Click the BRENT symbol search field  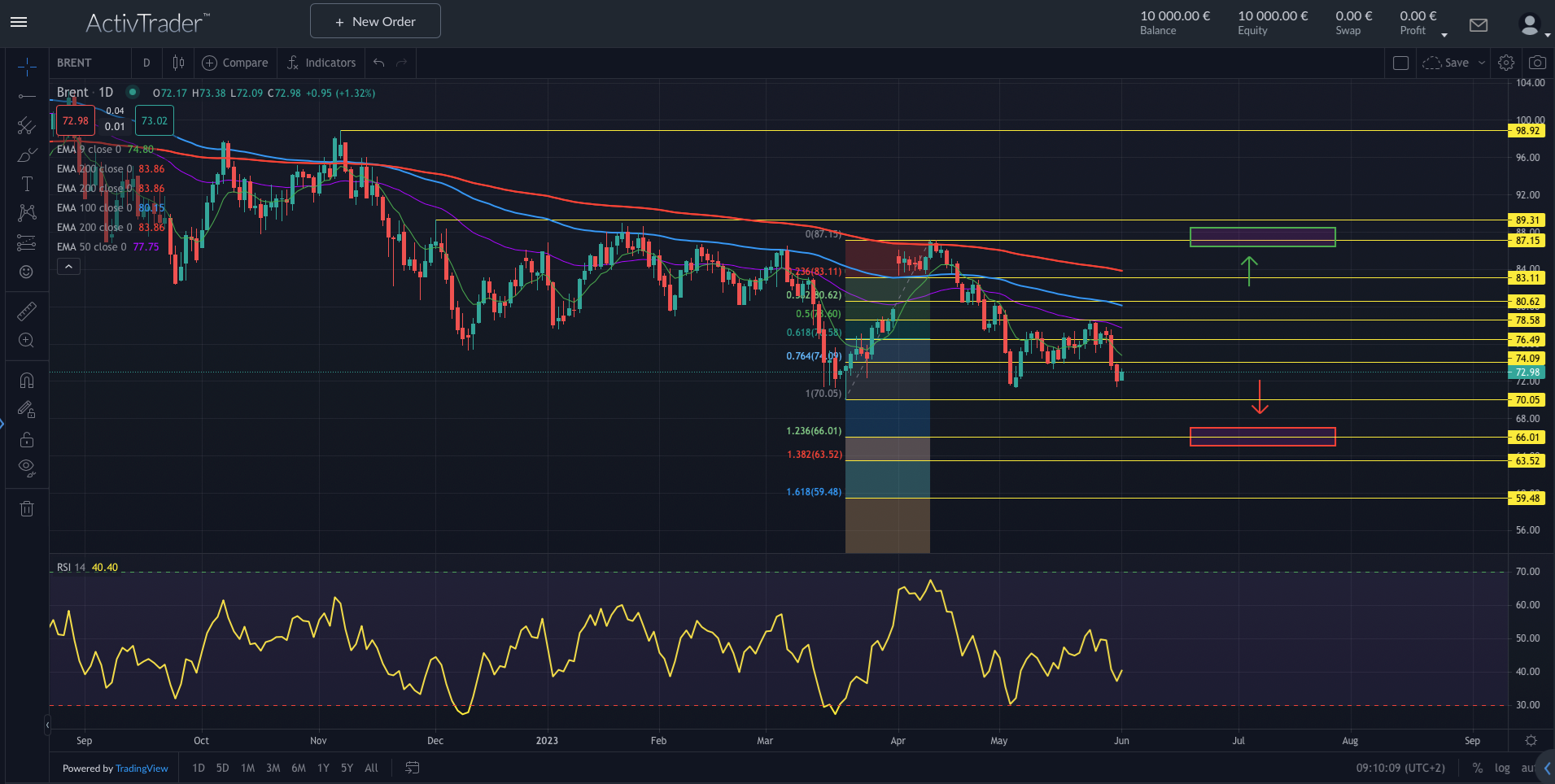pyautogui.click(x=90, y=63)
